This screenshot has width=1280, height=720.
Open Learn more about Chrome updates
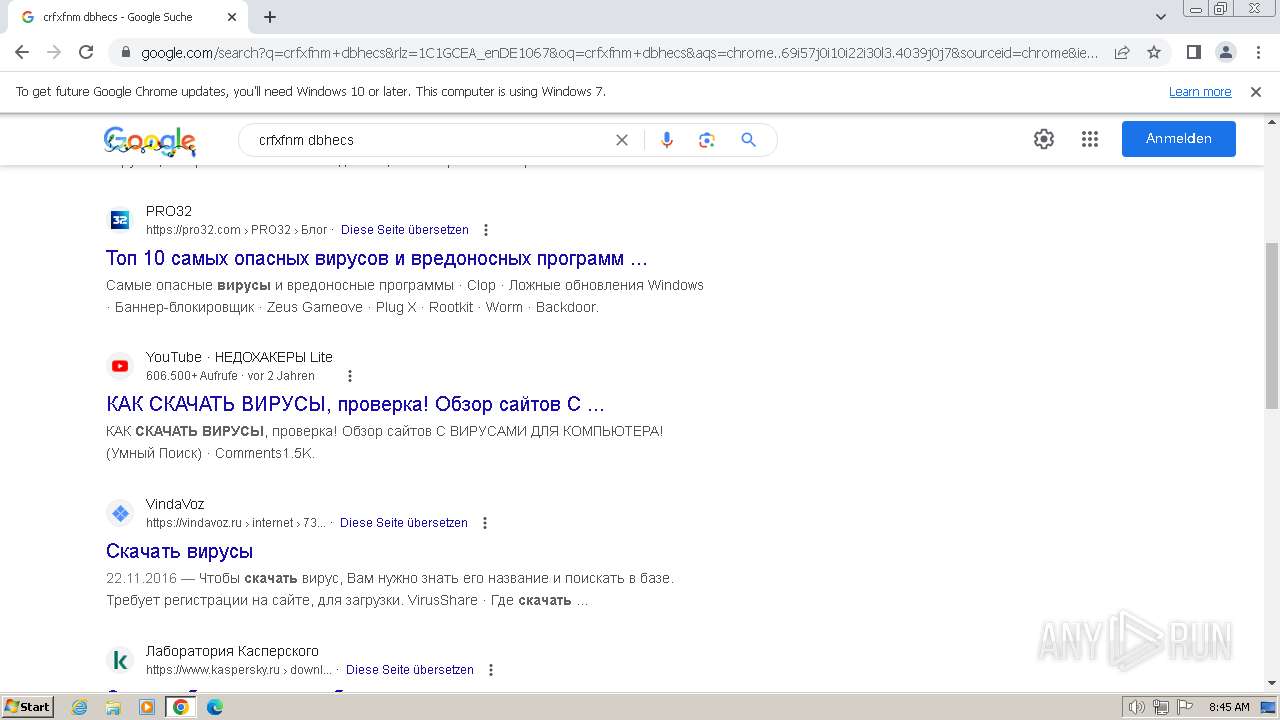click(x=1200, y=92)
